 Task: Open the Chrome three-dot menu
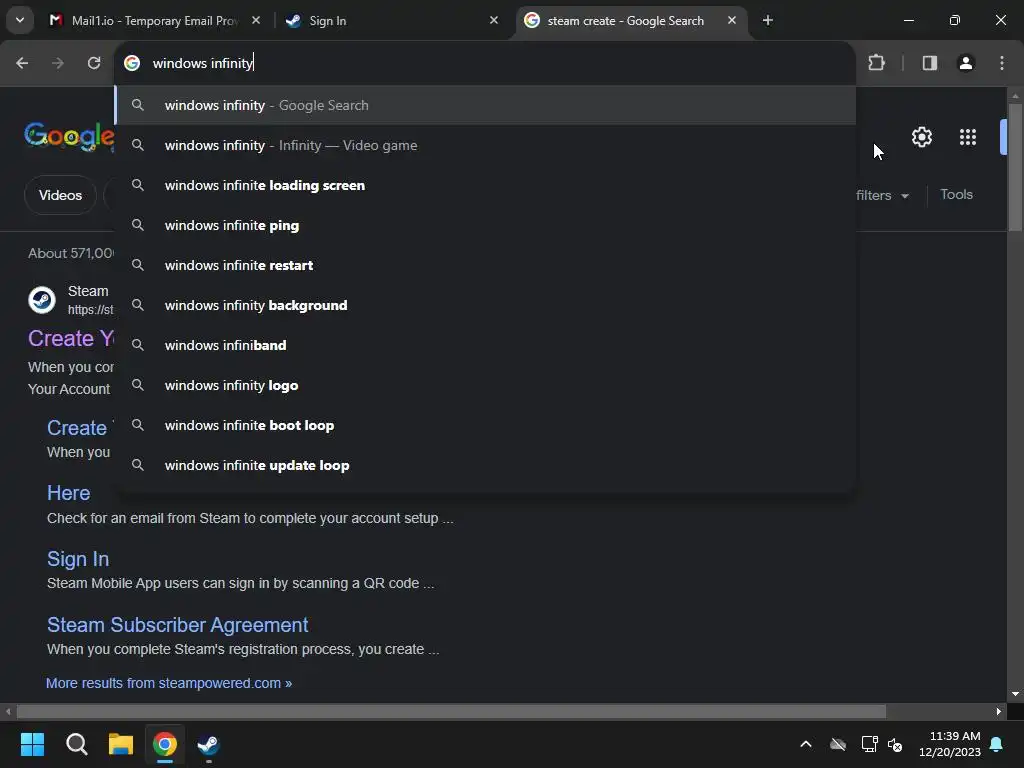tap(1002, 63)
